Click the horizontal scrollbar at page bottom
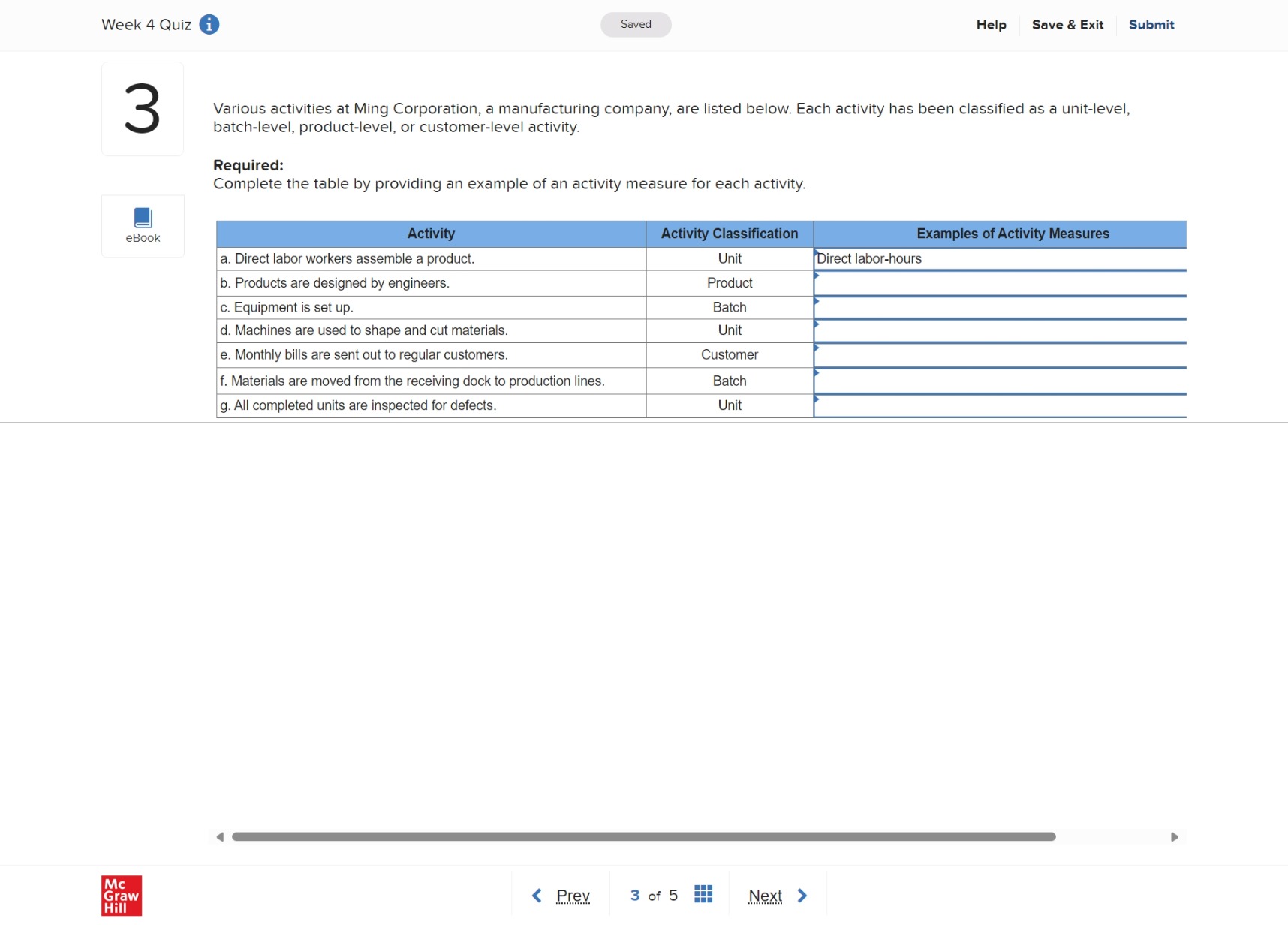Screen dimensions: 1288x925 click(x=642, y=836)
